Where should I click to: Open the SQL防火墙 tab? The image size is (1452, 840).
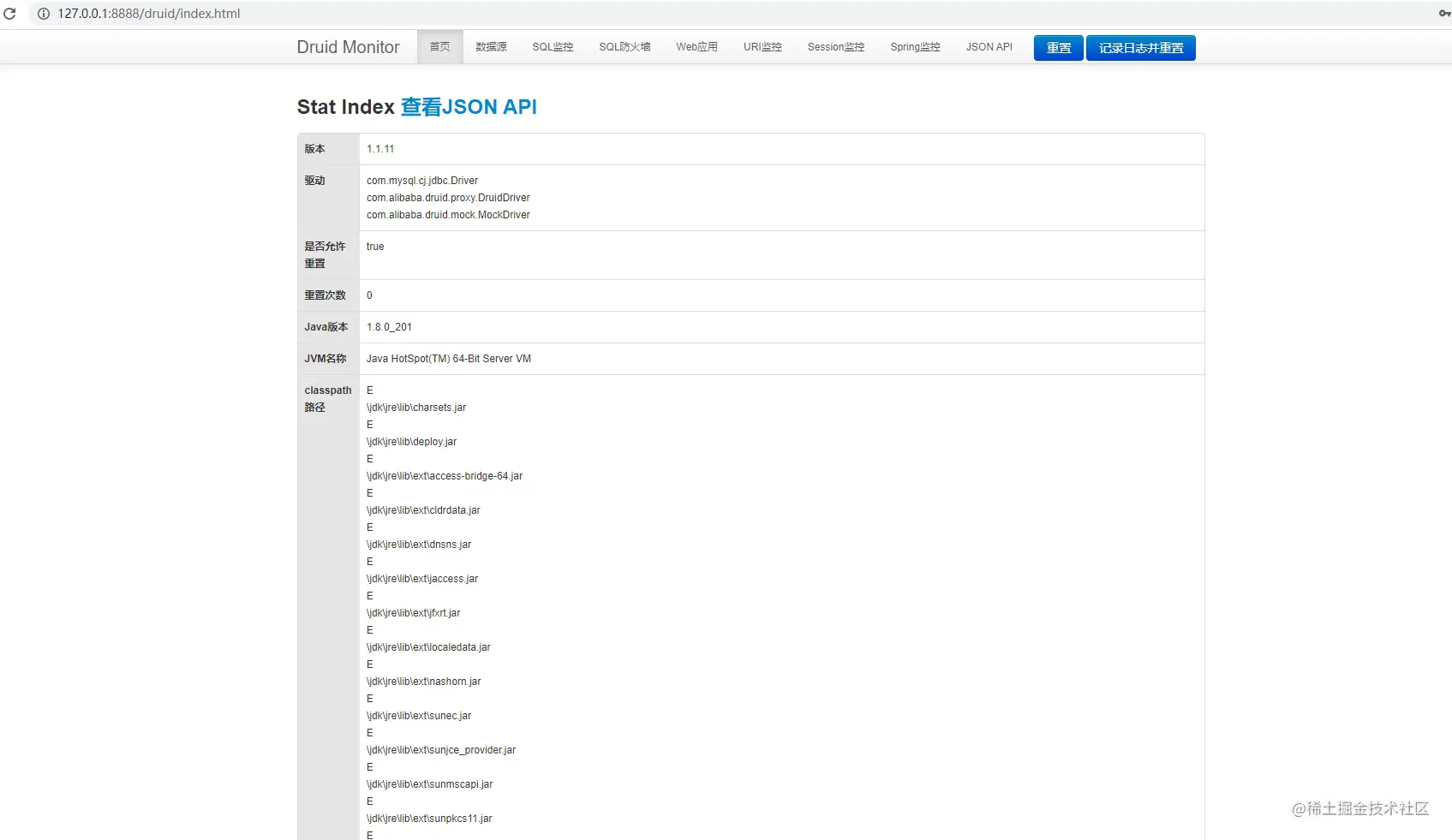624,47
